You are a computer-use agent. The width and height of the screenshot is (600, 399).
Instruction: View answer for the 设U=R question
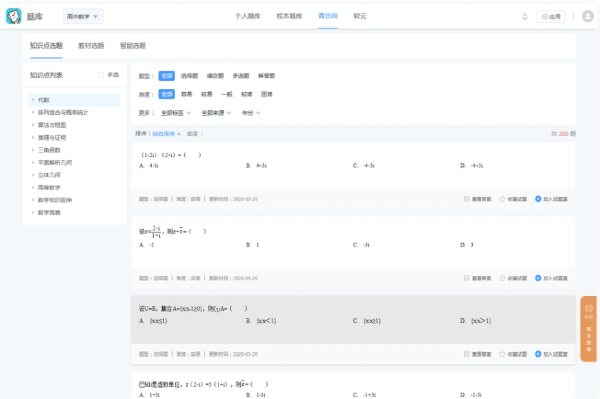pos(478,354)
